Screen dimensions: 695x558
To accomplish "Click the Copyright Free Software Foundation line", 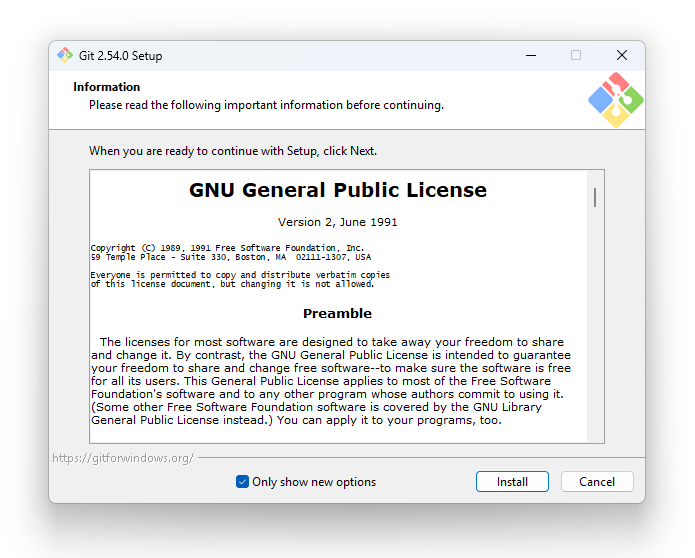I will tap(227, 248).
